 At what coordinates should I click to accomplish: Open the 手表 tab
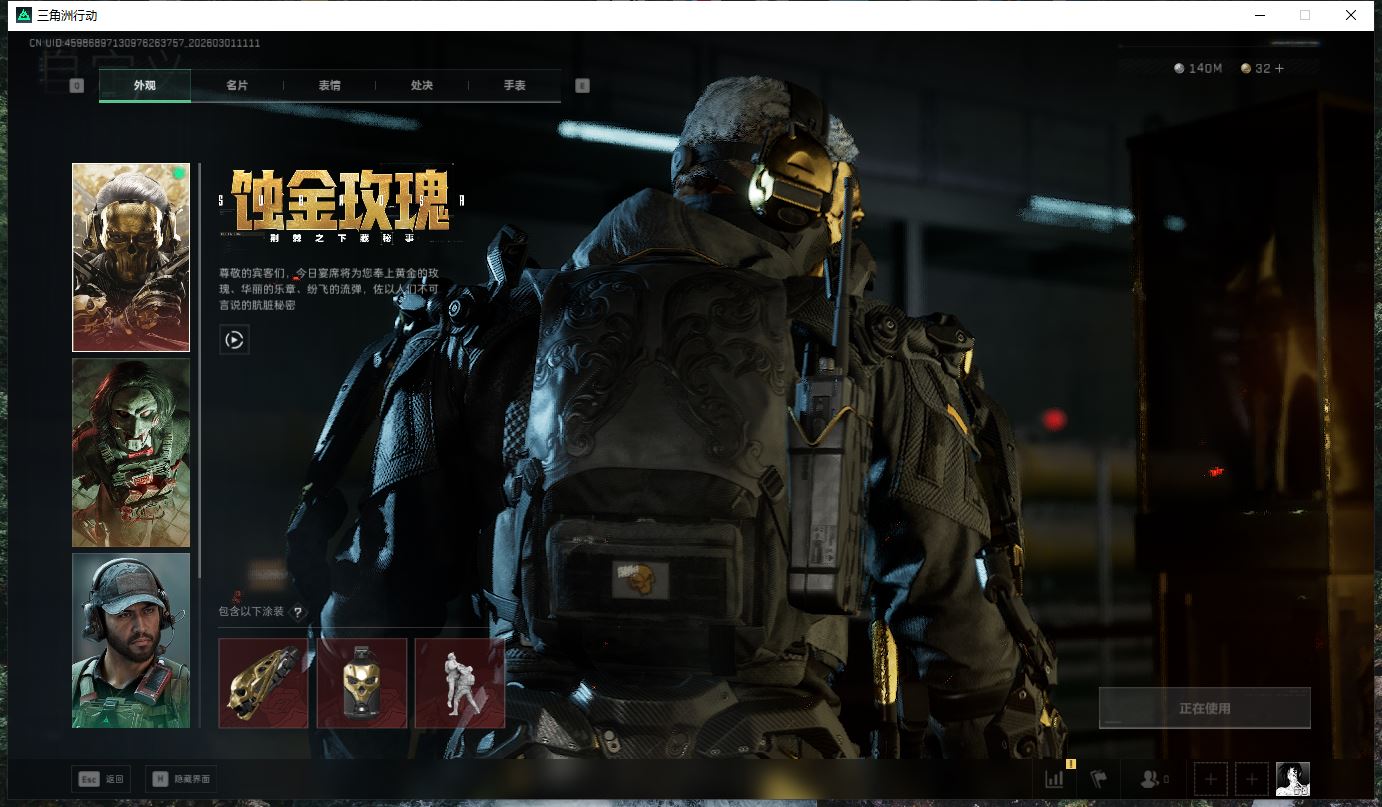(514, 86)
